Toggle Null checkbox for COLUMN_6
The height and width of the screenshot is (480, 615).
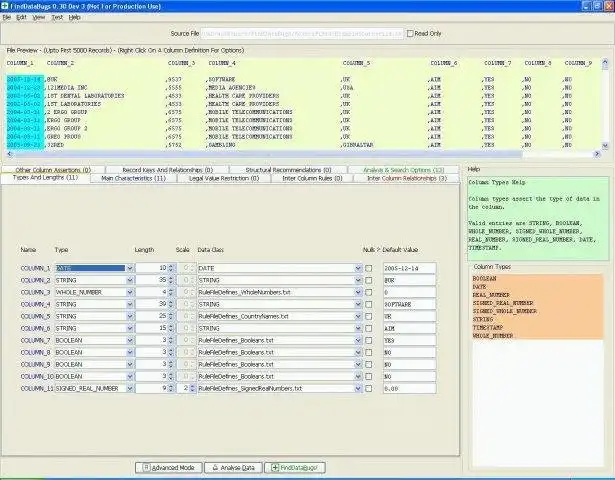coord(369,328)
